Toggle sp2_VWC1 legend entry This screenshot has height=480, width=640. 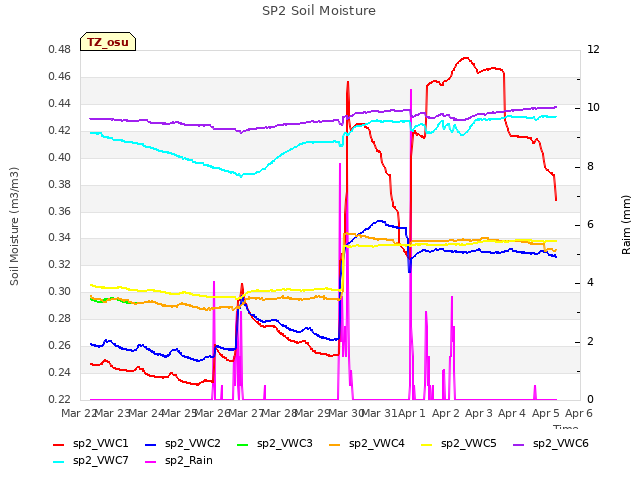[91, 444]
